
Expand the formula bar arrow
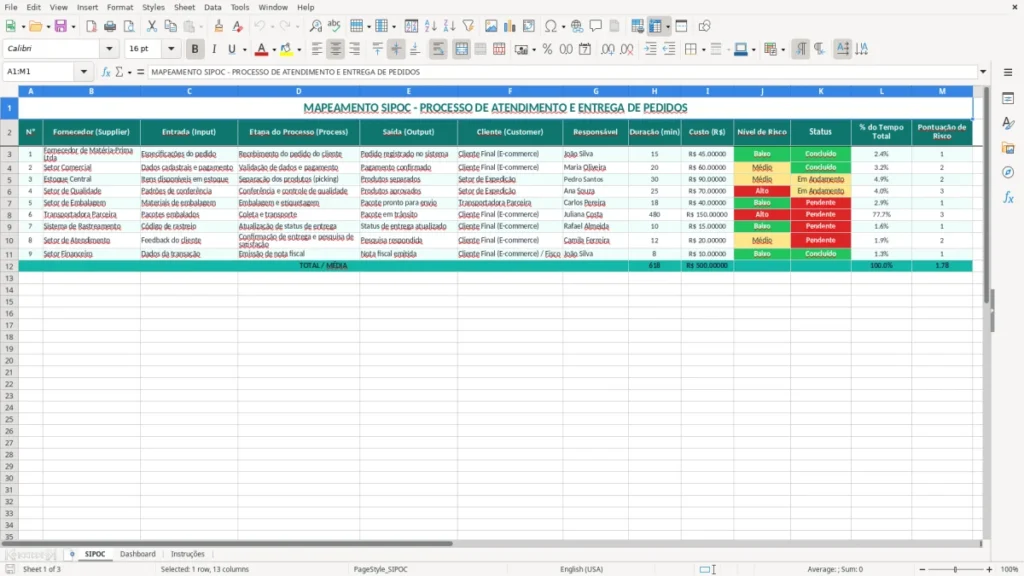coord(983,72)
